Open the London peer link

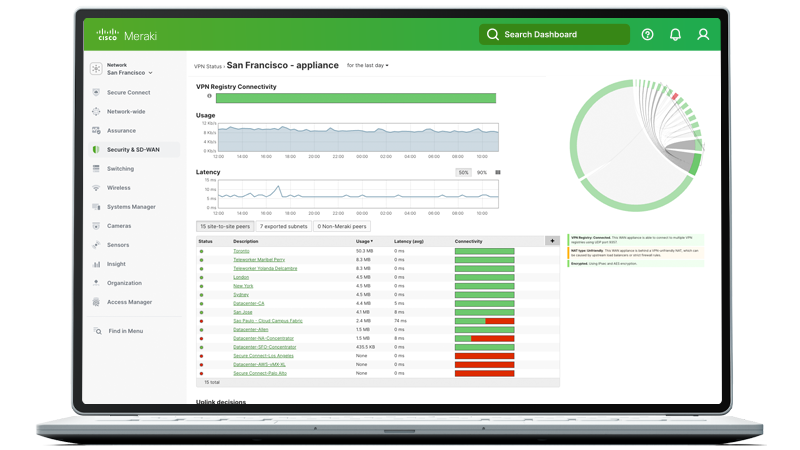pyautogui.click(x=241, y=277)
